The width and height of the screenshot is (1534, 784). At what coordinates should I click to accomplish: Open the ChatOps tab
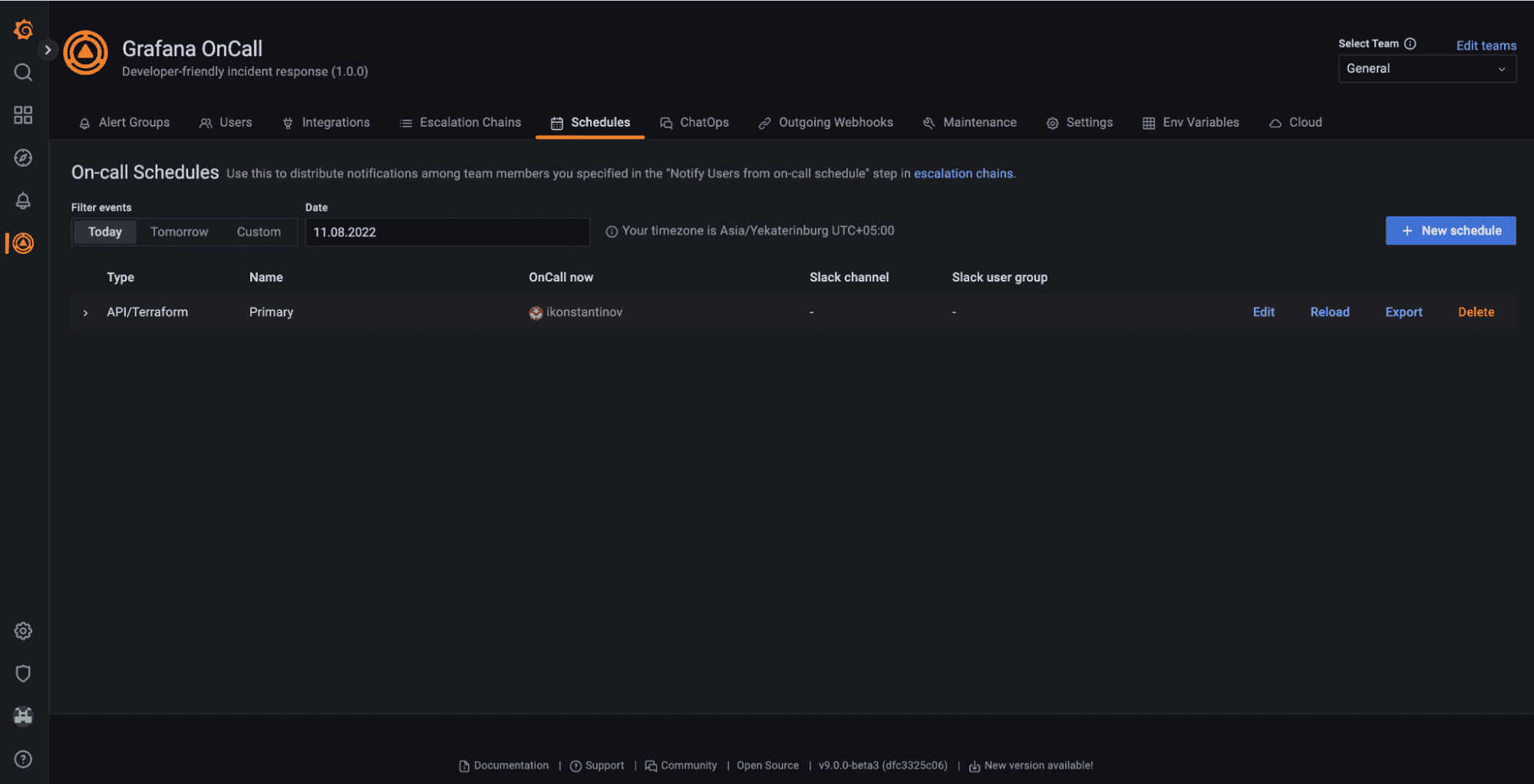tap(704, 122)
